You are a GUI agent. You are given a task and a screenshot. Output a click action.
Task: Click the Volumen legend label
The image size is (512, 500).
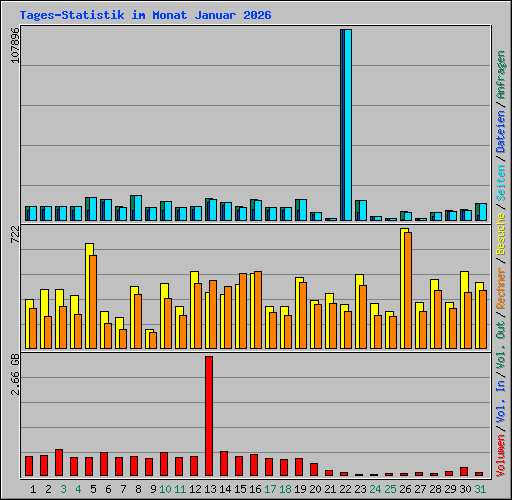pos(501,456)
